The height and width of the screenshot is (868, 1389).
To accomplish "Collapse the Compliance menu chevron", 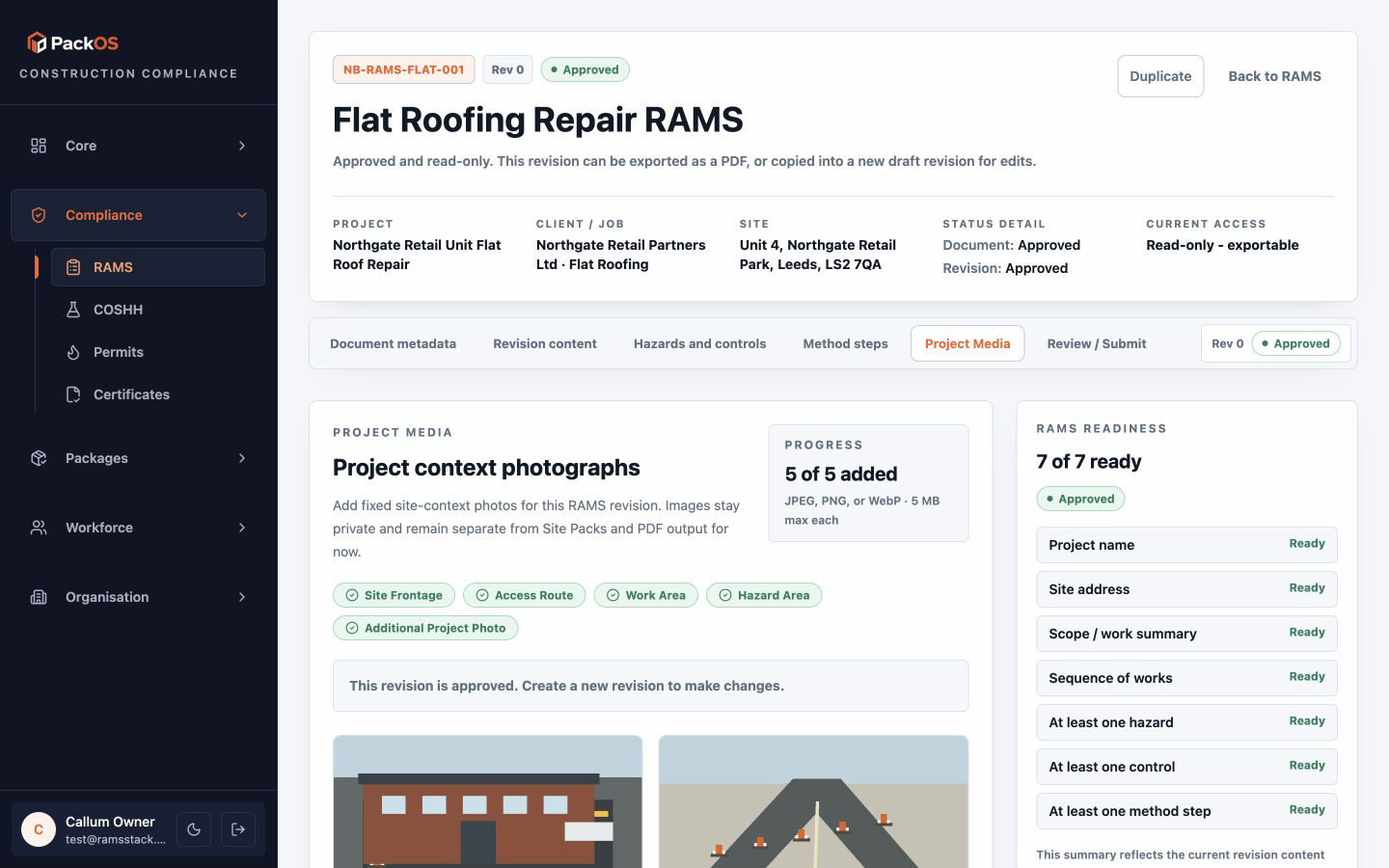I will coord(242,215).
